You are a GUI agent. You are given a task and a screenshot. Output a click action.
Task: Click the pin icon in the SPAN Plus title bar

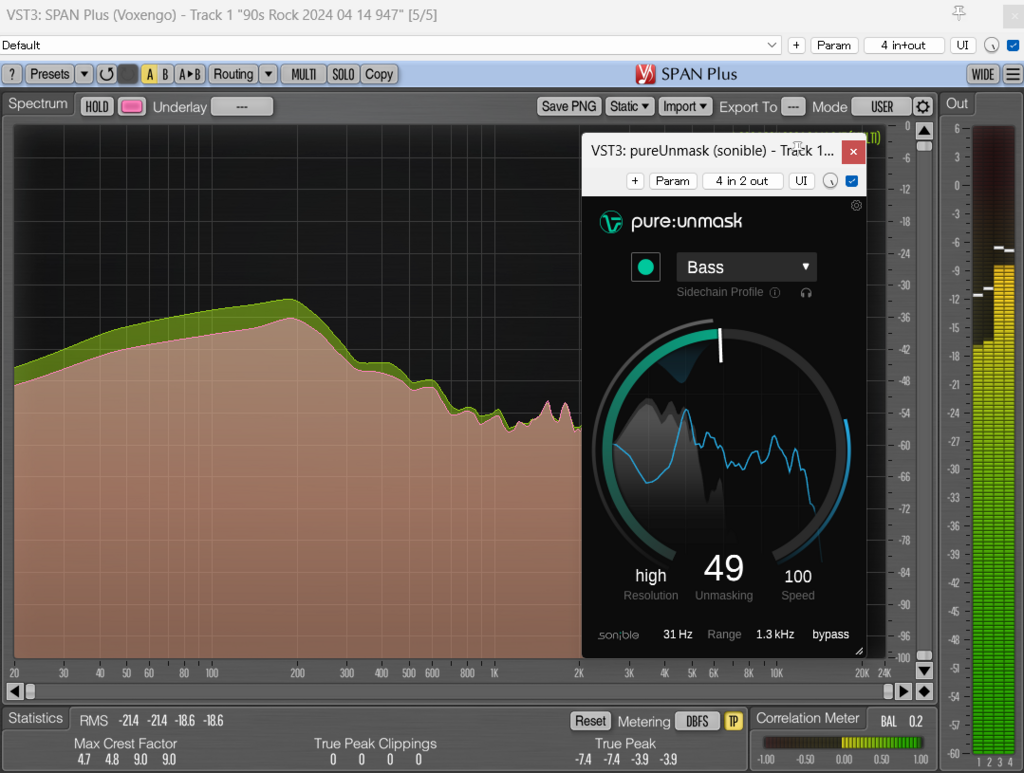point(959,13)
